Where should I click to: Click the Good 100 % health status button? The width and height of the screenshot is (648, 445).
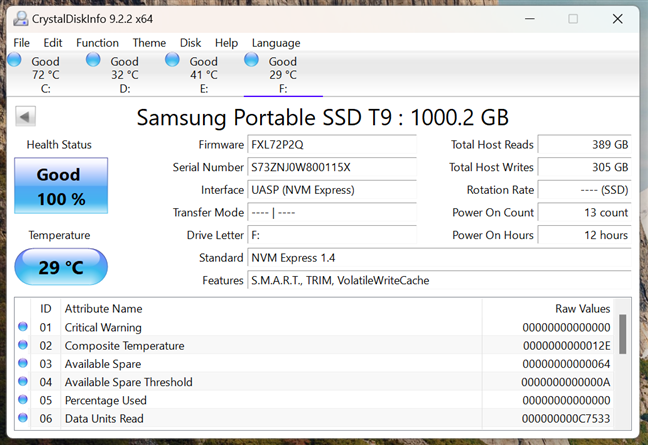[x=61, y=186]
